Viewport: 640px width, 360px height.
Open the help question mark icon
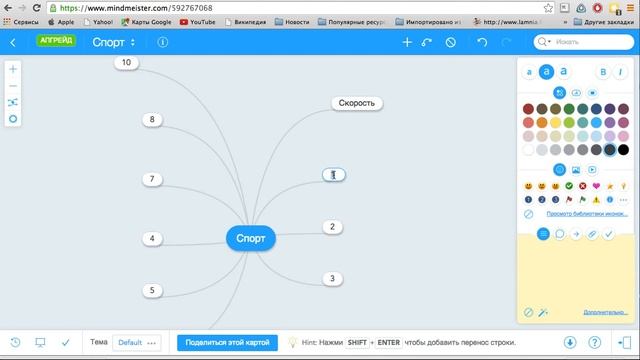tap(595, 342)
